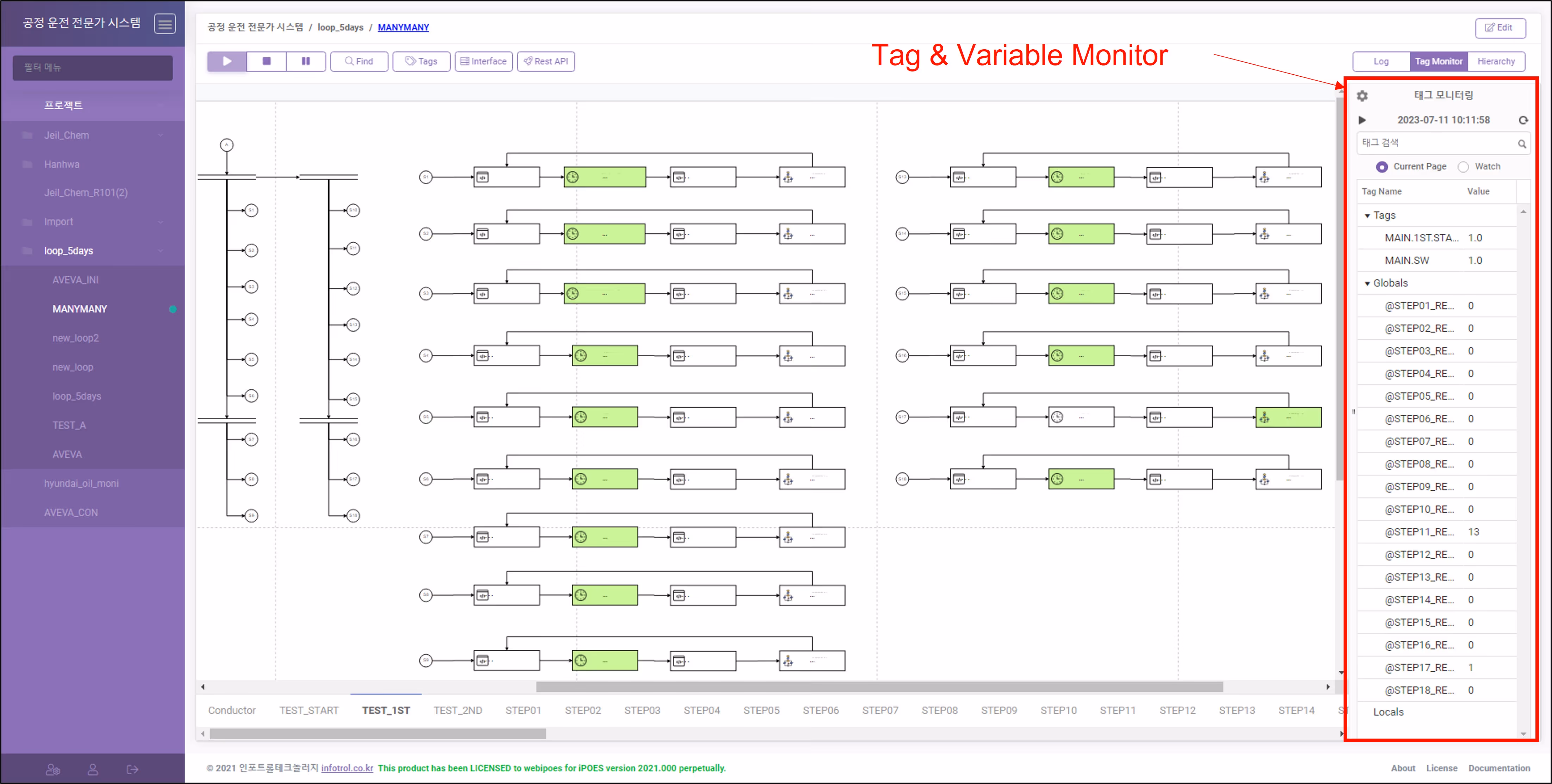Expand the Locals tree group
The width and height of the screenshot is (1552, 784).
pos(1388,712)
